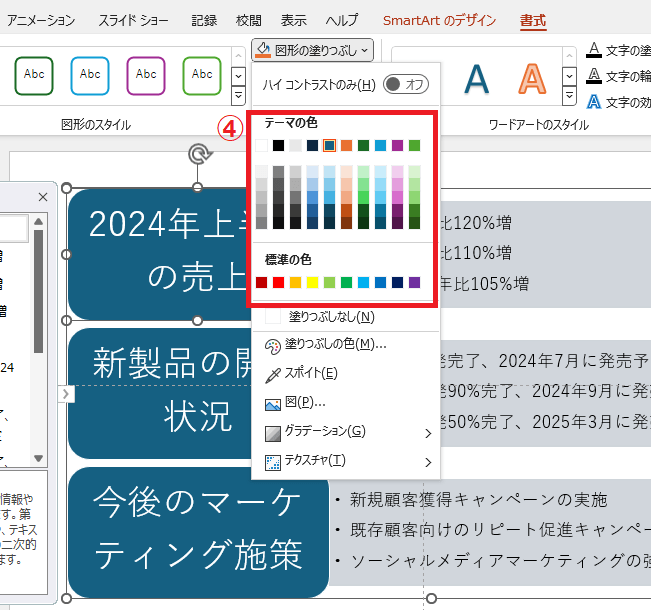Choose 図(P)... menu item
651x610 pixels.
click(x=345, y=404)
